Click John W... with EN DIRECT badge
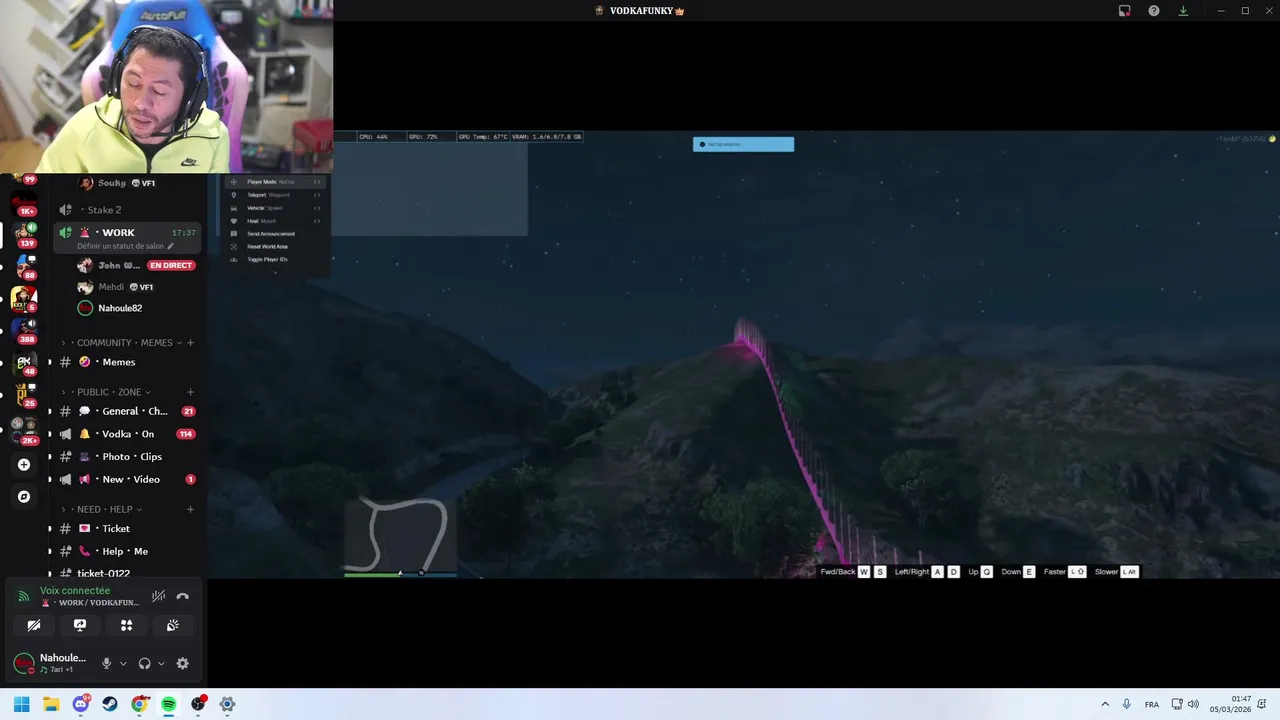 coord(137,265)
